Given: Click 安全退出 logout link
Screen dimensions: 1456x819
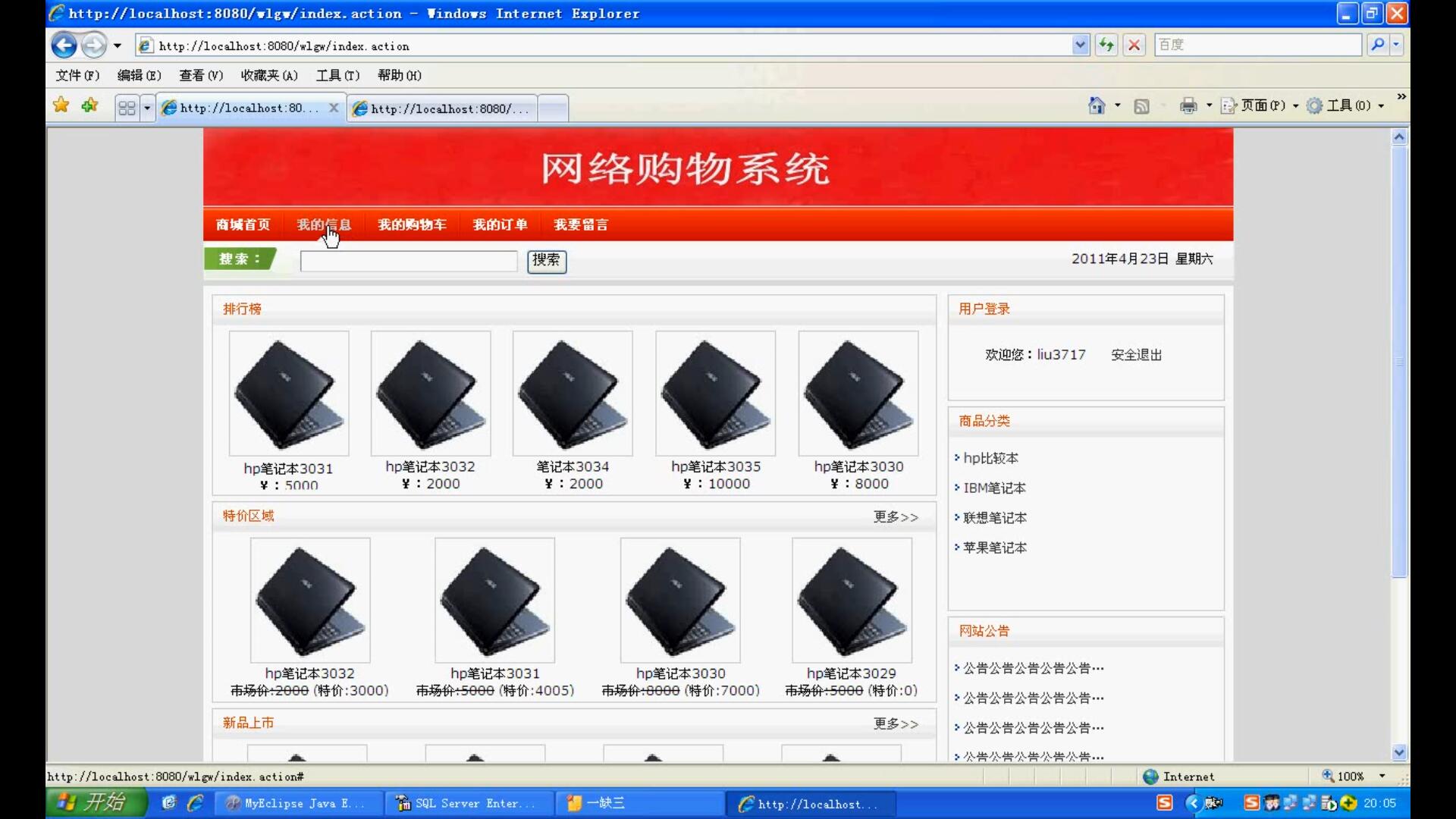Looking at the screenshot, I should (x=1136, y=355).
